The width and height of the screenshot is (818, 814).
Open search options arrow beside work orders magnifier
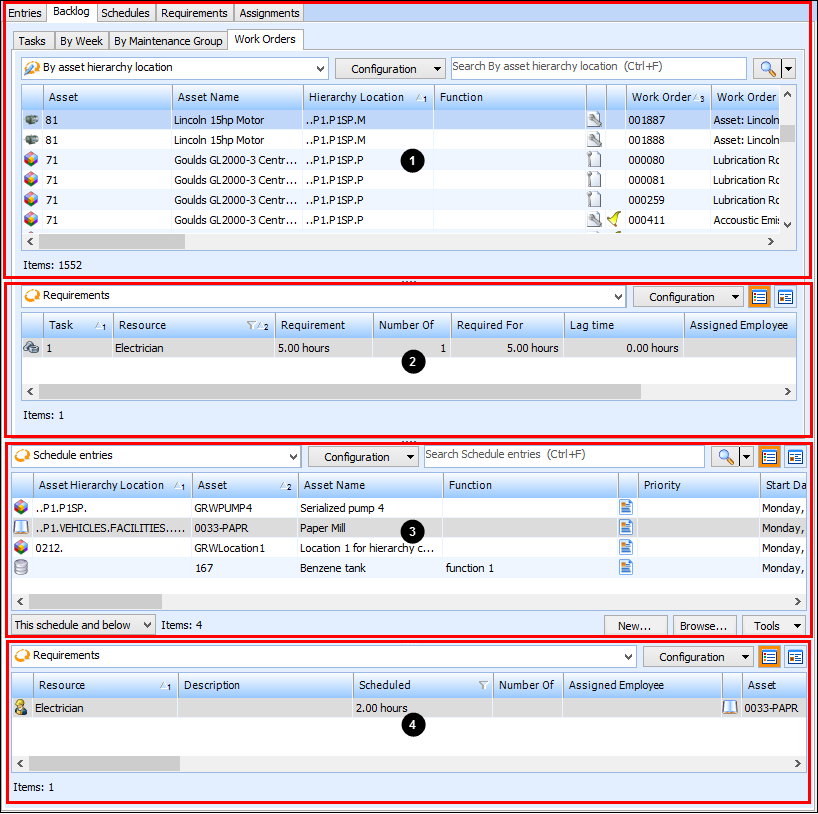pyautogui.click(x=788, y=68)
